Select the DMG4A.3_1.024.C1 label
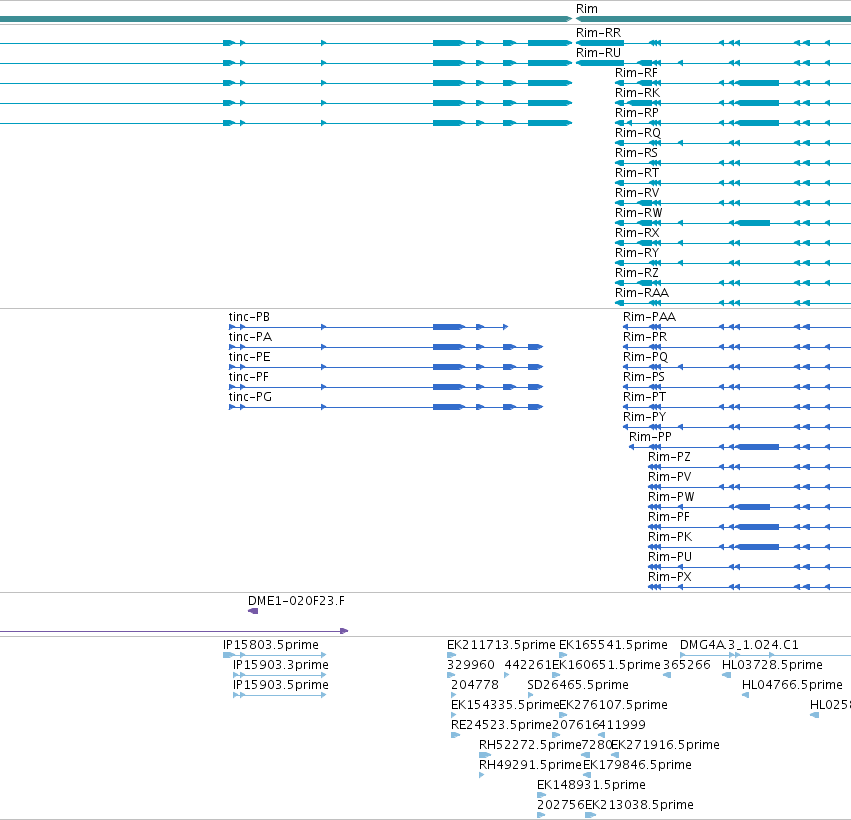851x820 pixels. coord(739,645)
